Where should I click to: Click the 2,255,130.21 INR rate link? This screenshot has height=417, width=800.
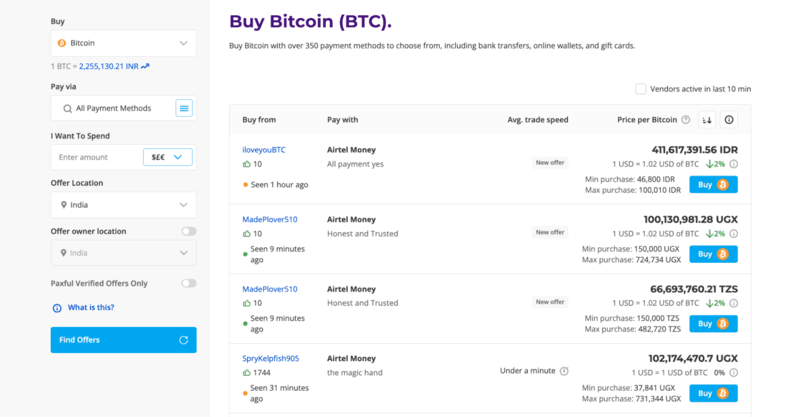(x=109, y=66)
